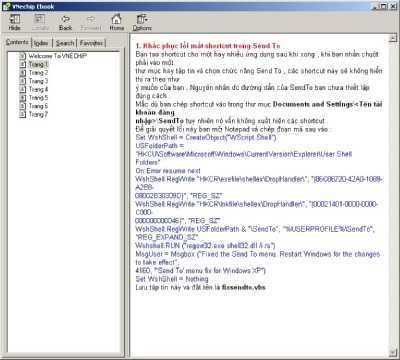The height and width of the screenshot is (360, 400).
Task: Switch to the Index tab
Action: [x=41, y=43]
